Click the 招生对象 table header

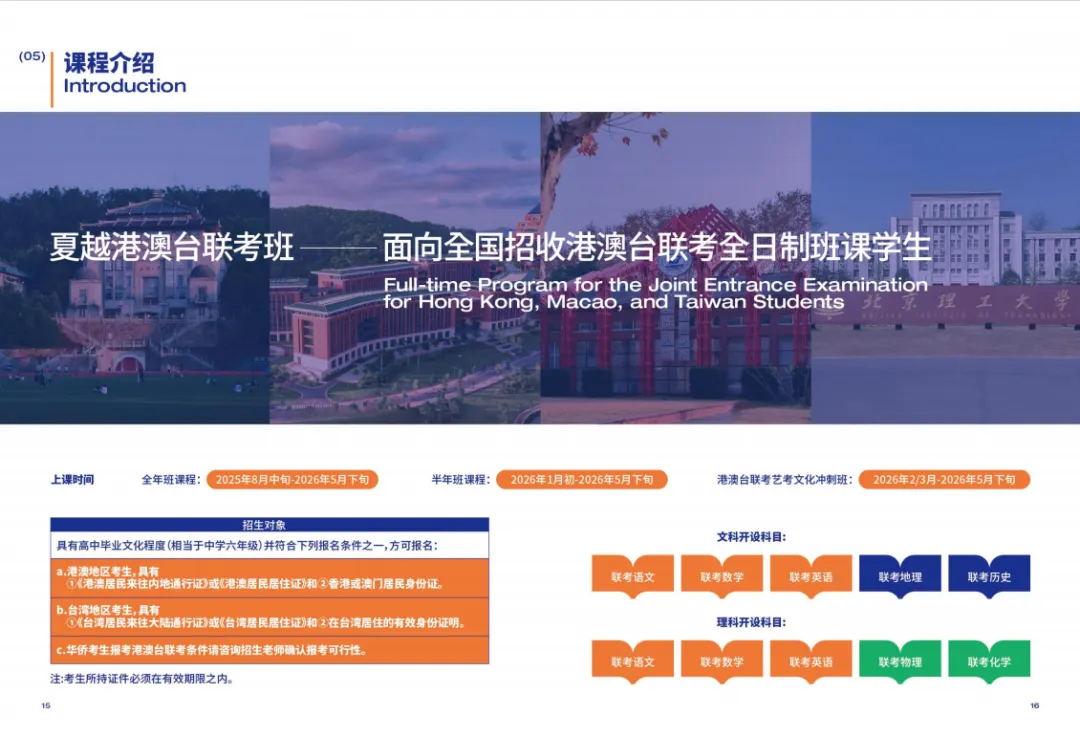269,525
